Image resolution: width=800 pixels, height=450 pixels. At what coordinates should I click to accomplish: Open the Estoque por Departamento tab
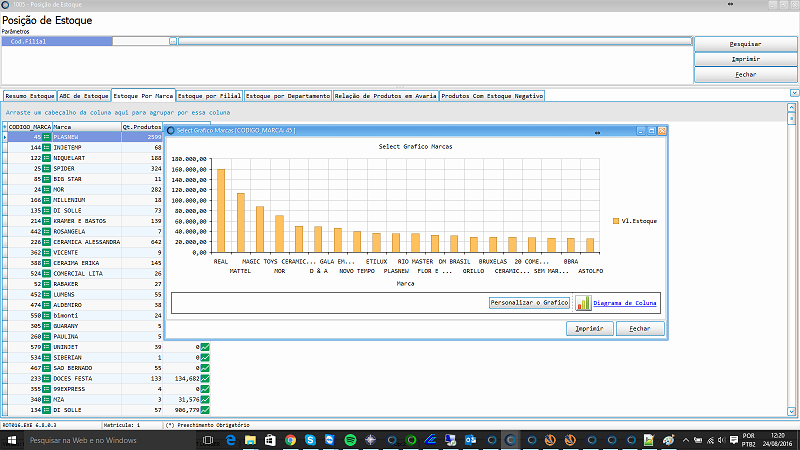coord(288,96)
